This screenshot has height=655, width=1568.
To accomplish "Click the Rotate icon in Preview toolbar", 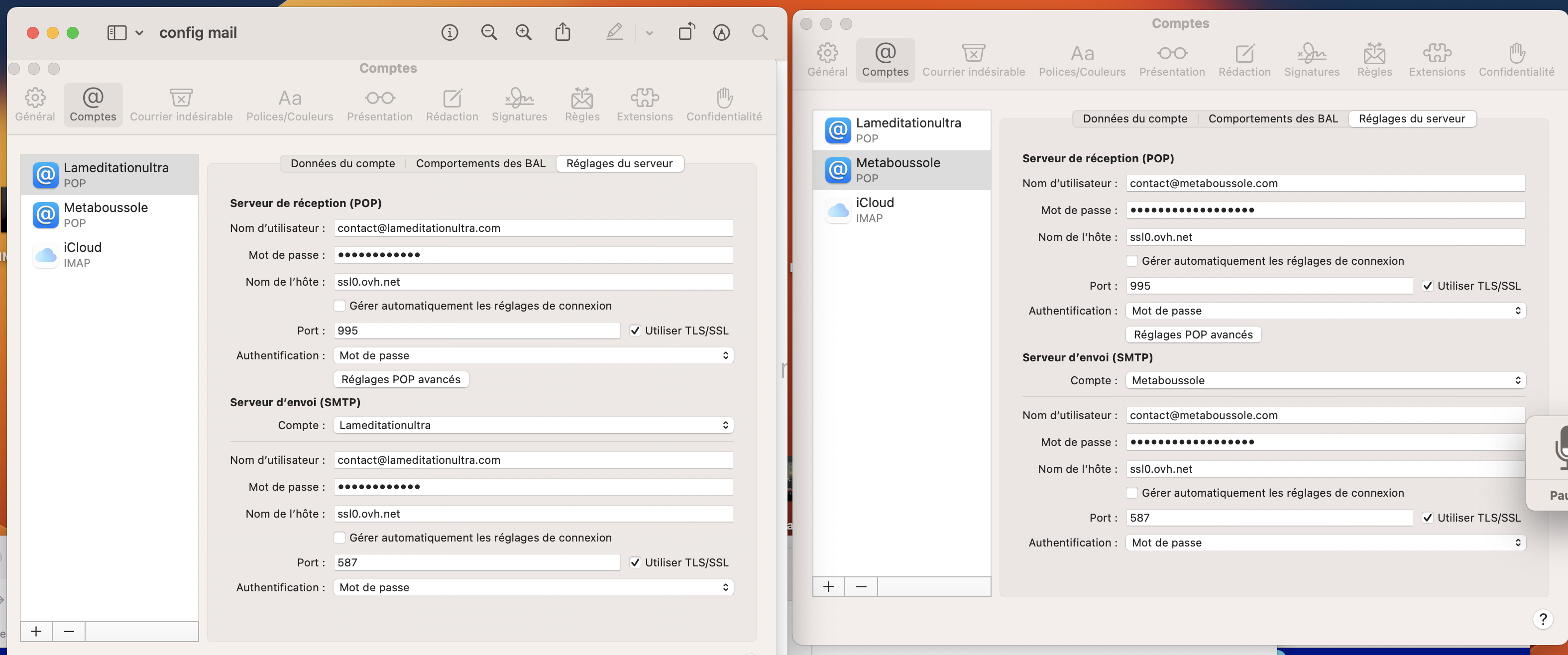I will tap(686, 32).
